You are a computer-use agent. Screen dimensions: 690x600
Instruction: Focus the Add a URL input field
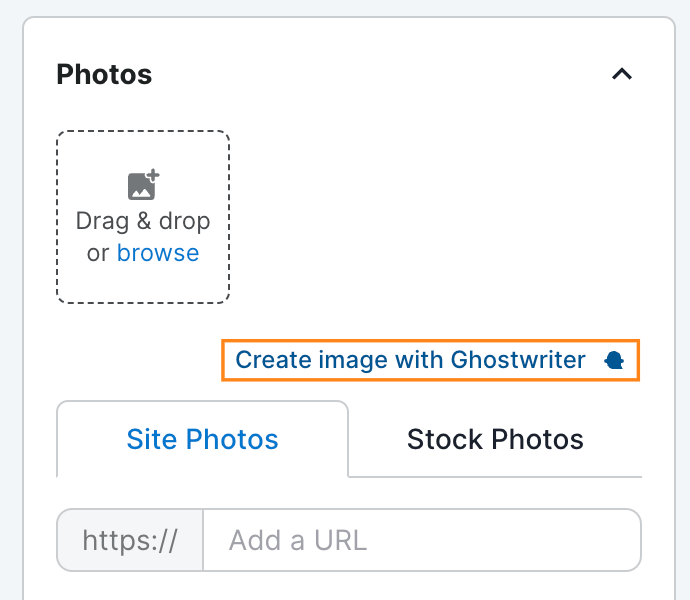pos(420,541)
